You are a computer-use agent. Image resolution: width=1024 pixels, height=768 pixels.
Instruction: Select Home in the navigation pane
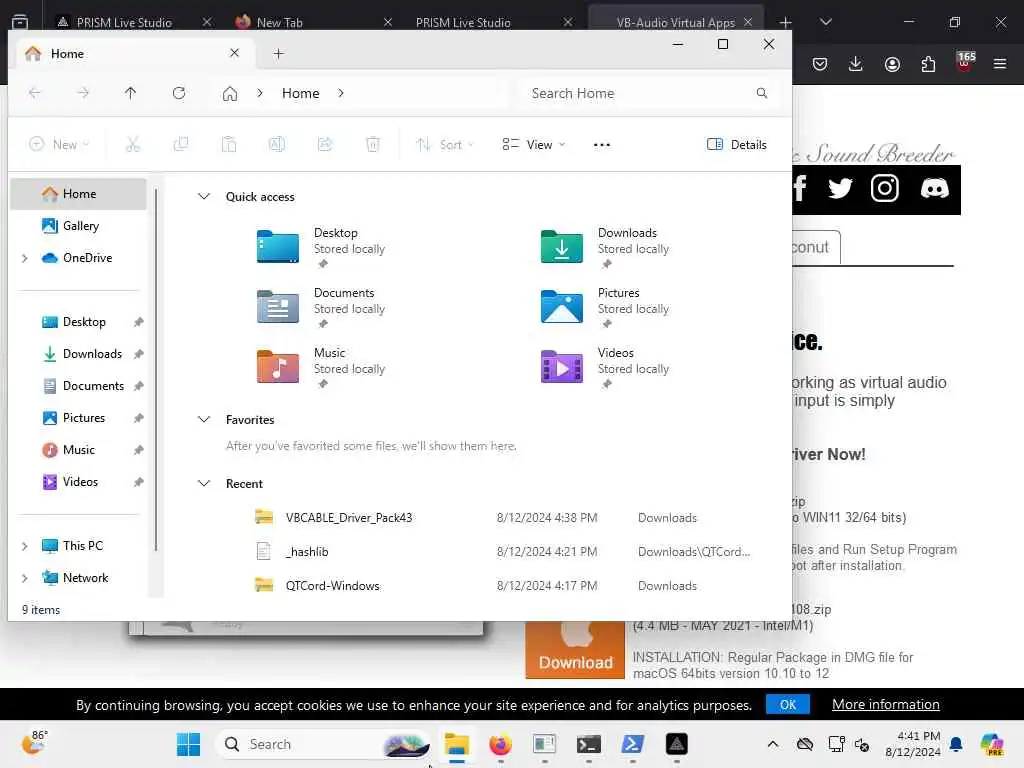pos(78,194)
